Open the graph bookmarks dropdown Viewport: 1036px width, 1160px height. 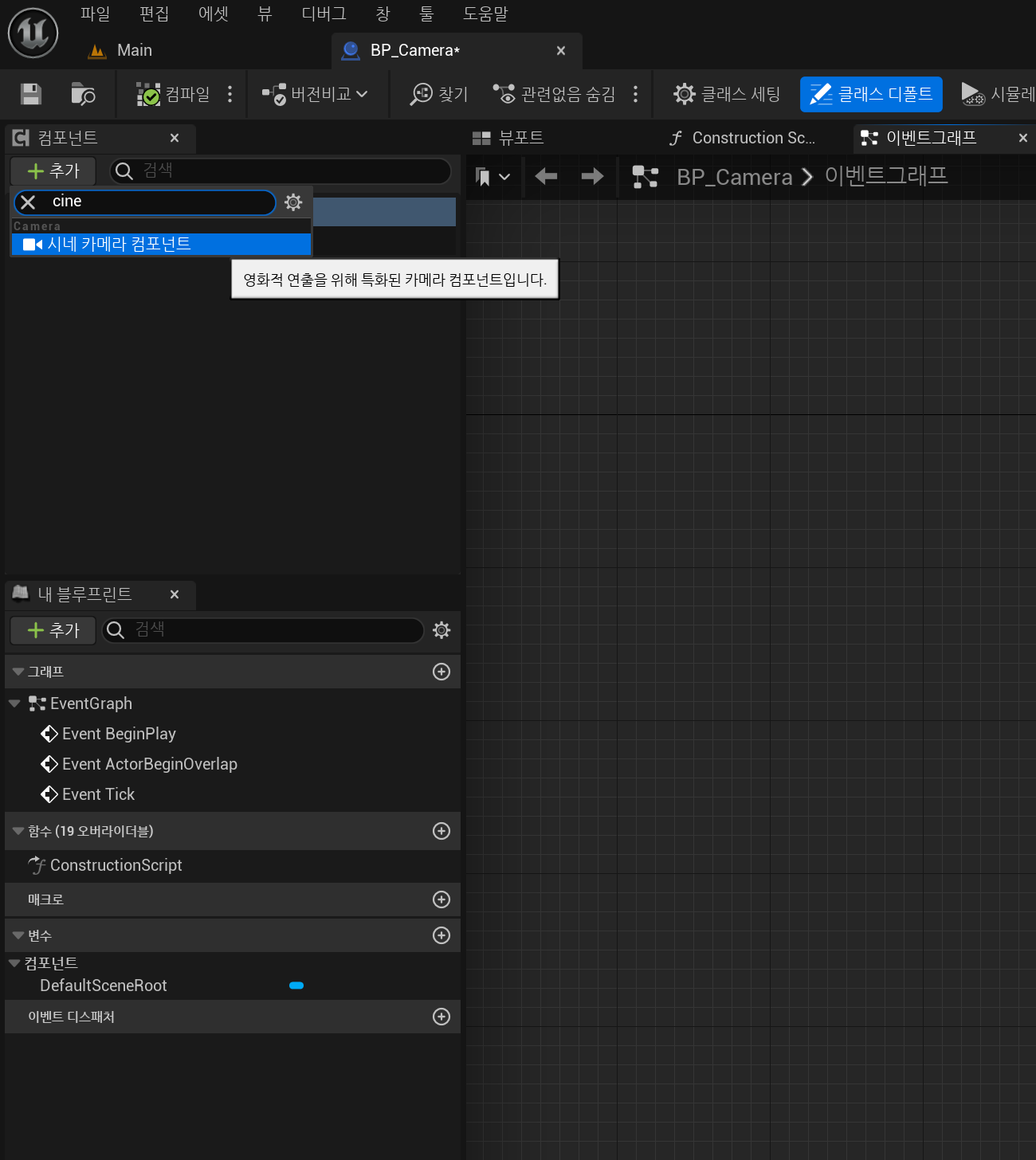(x=492, y=176)
